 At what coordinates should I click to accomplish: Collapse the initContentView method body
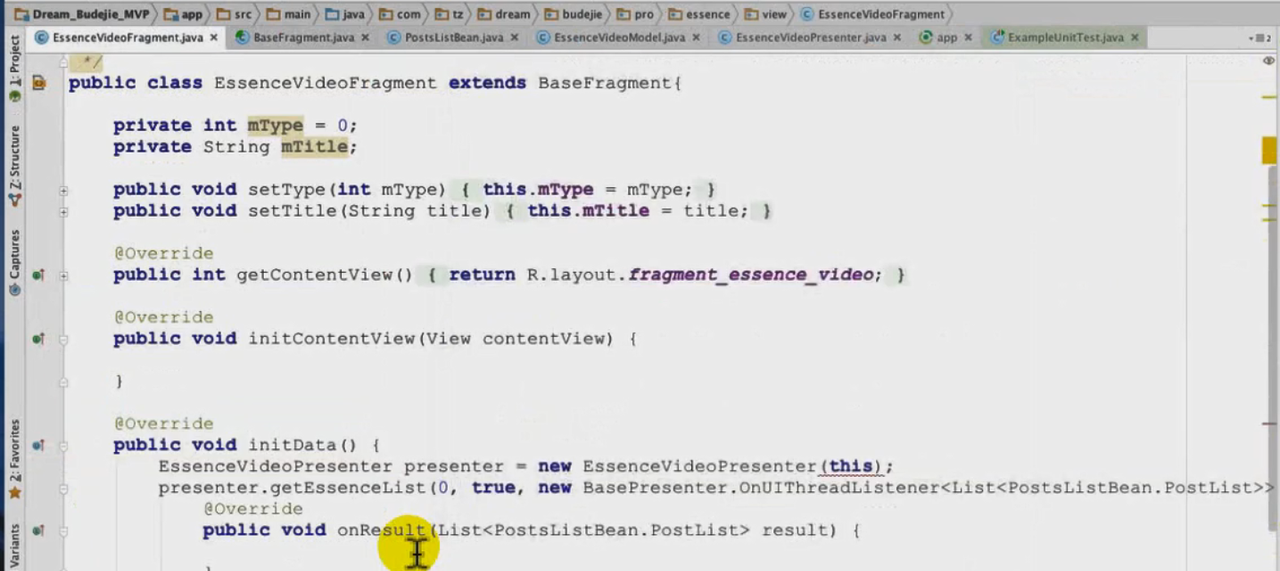pyautogui.click(x=63, y=339)
